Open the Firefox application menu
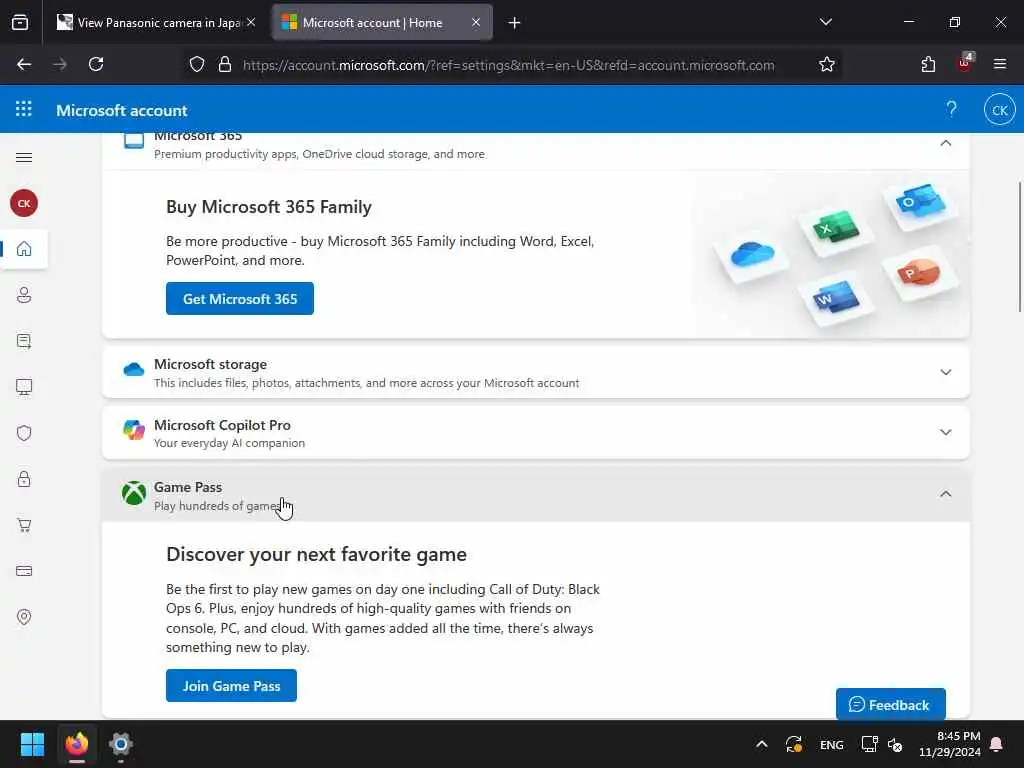 point(1000,64)
